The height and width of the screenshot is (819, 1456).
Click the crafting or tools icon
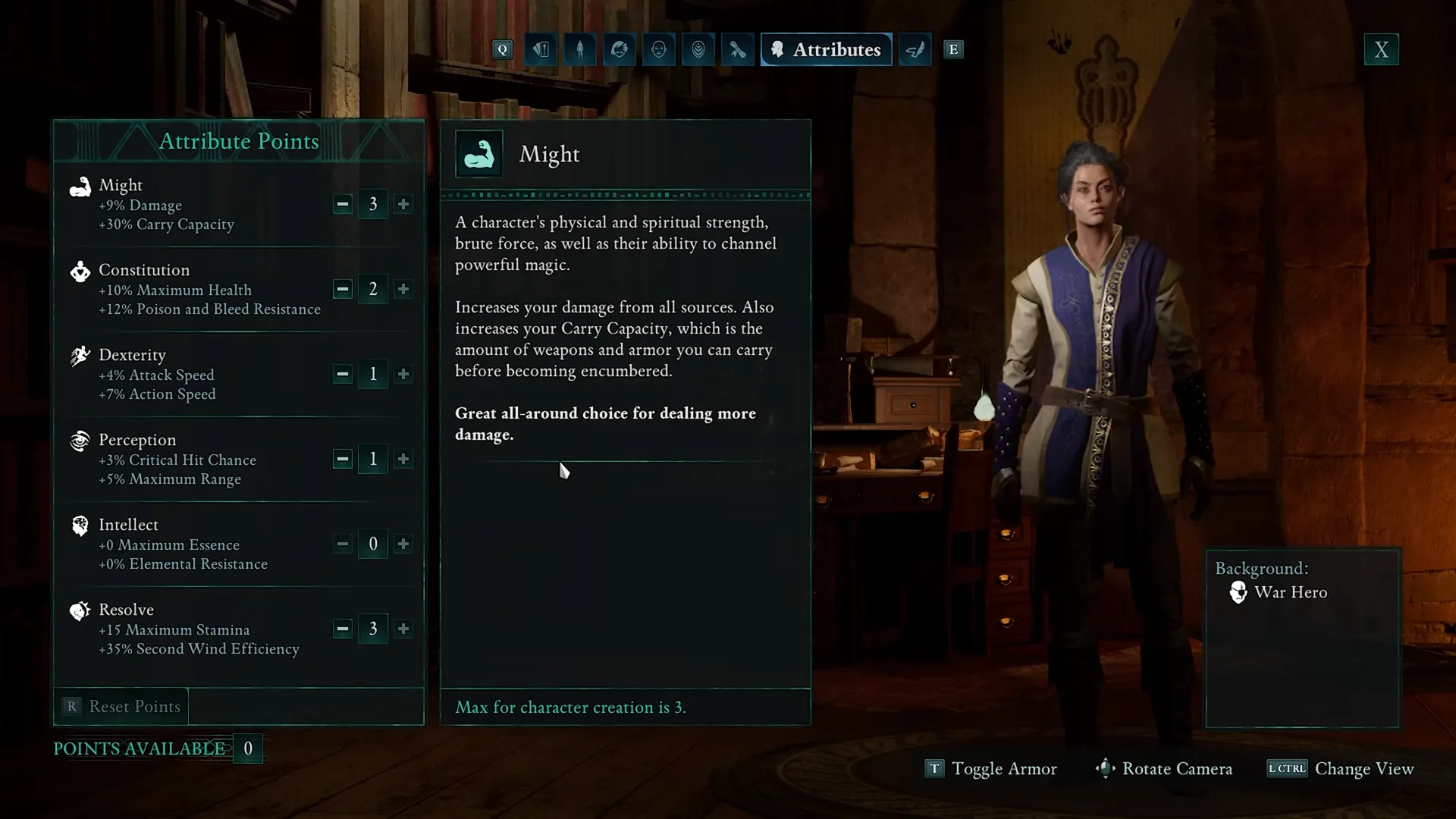(x=737, y=49)
